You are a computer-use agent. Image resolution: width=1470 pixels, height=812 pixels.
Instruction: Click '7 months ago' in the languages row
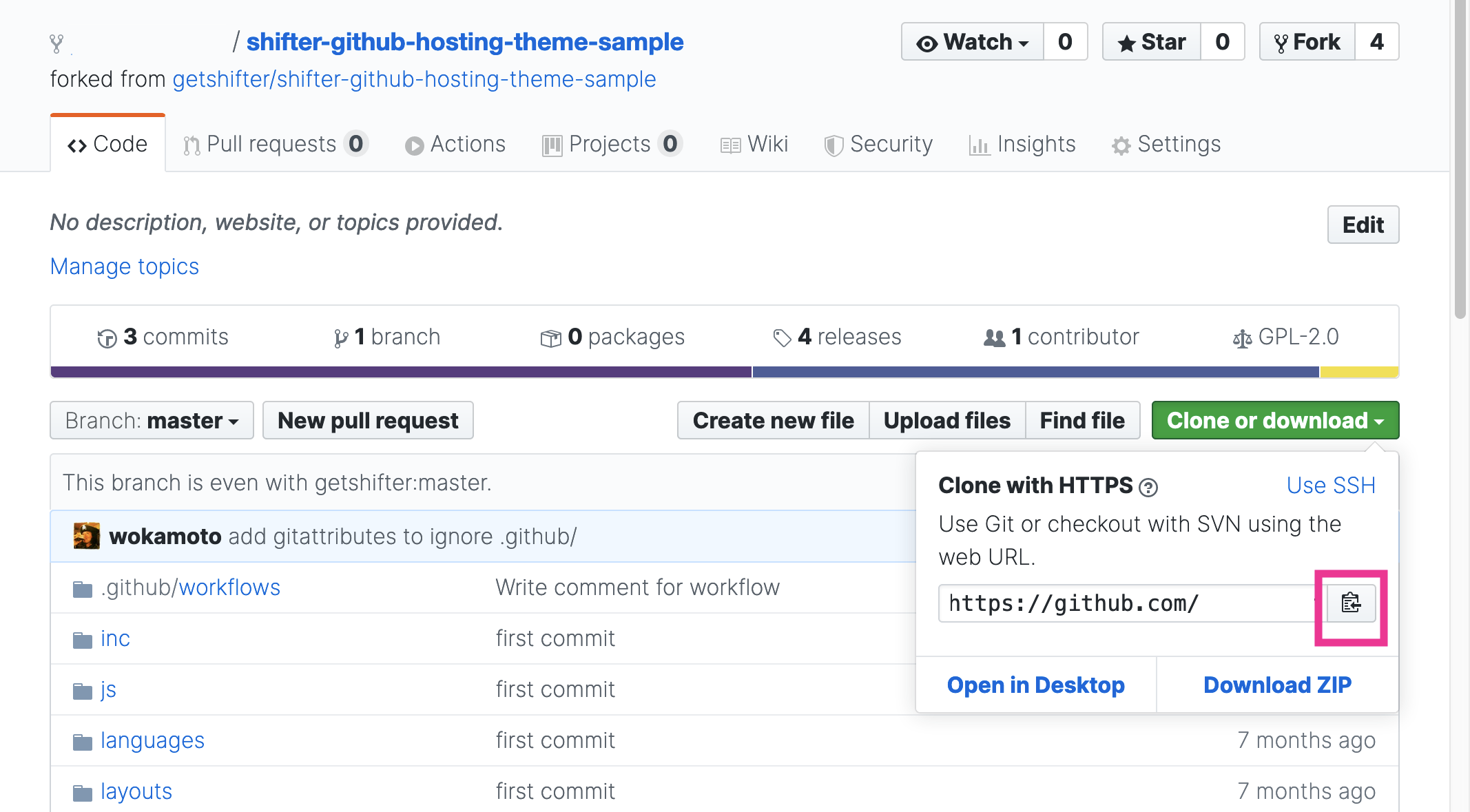point(1306,740)
